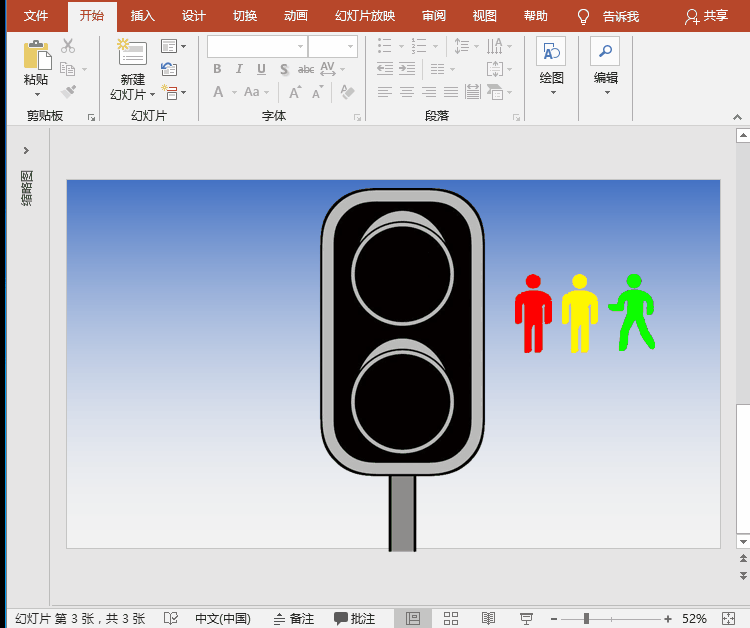This screenshot has width=750, height=628.
Task: Click the 备注 (Notes) button
Action: click(294, 618)
